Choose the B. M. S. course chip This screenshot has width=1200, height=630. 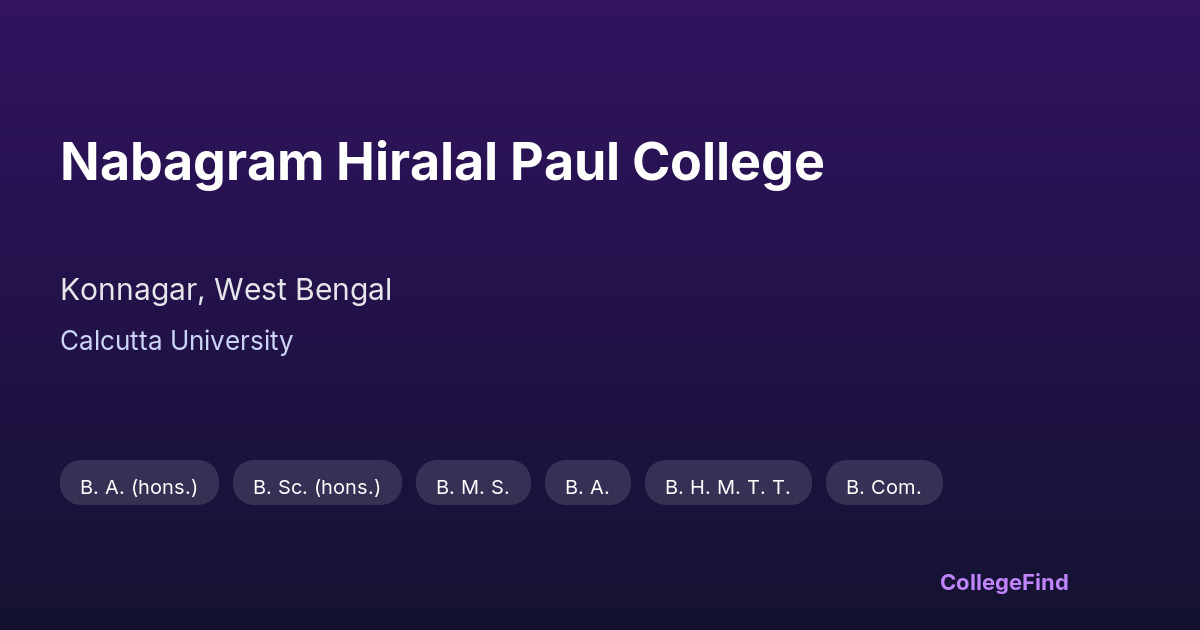click(473, 483)
